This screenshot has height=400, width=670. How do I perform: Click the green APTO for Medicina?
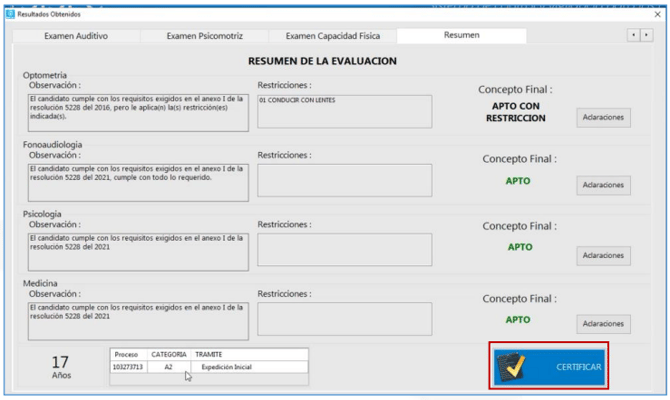click(x=518, y=320)
